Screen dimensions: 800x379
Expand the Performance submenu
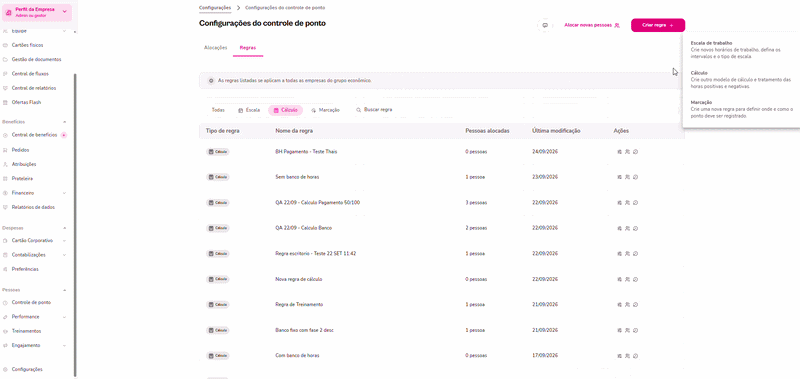(64, 317)
